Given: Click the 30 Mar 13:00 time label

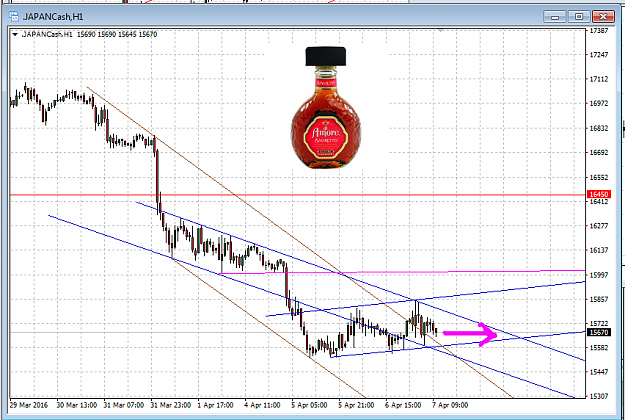Looking at the screenshot, I should [77, 405].
